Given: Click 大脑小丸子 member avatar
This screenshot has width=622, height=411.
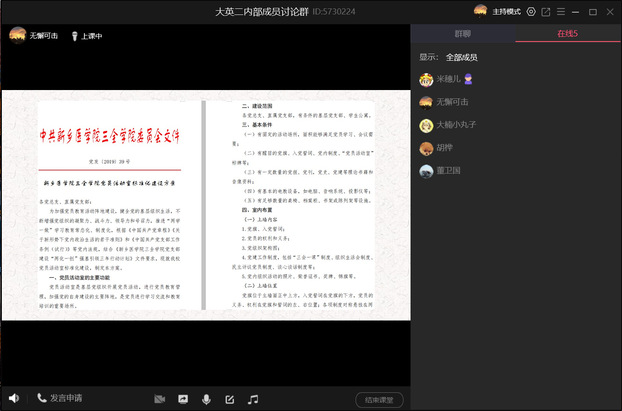Looking at the screenshot, I should [426, 125].
